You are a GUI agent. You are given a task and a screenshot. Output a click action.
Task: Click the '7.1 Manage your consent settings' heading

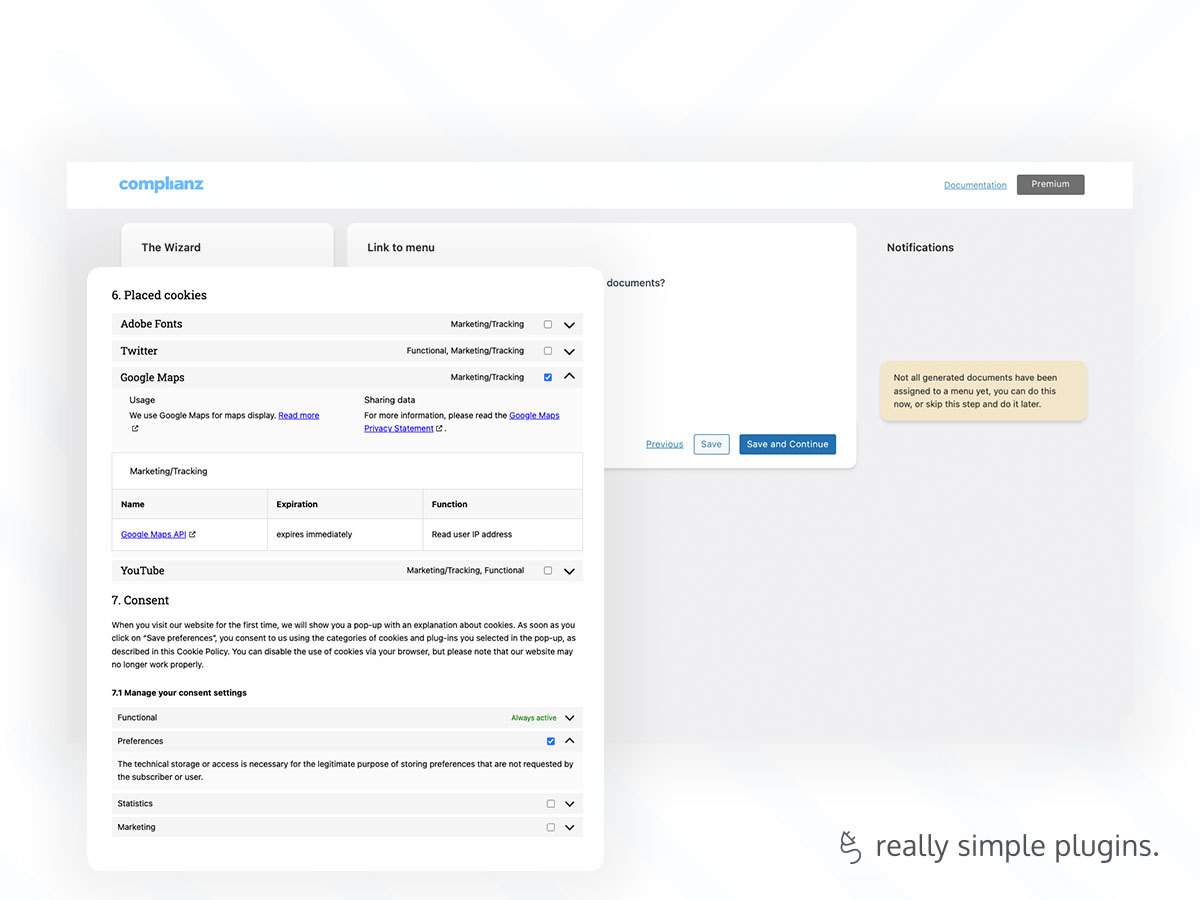point(179,693)
